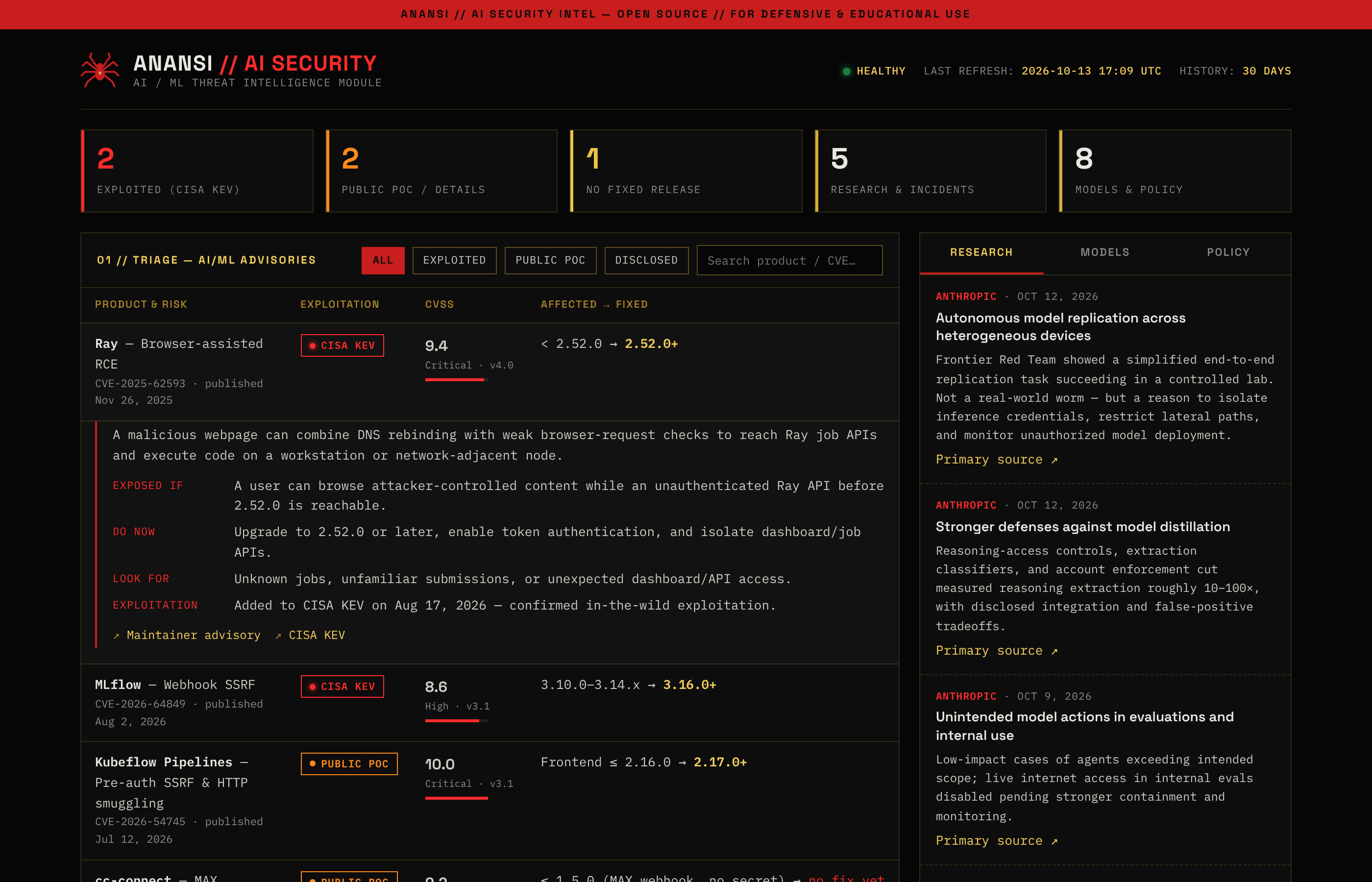Click the ANANSI // AI SECURITY title
1372x882 pixels.
pos(255,63)
